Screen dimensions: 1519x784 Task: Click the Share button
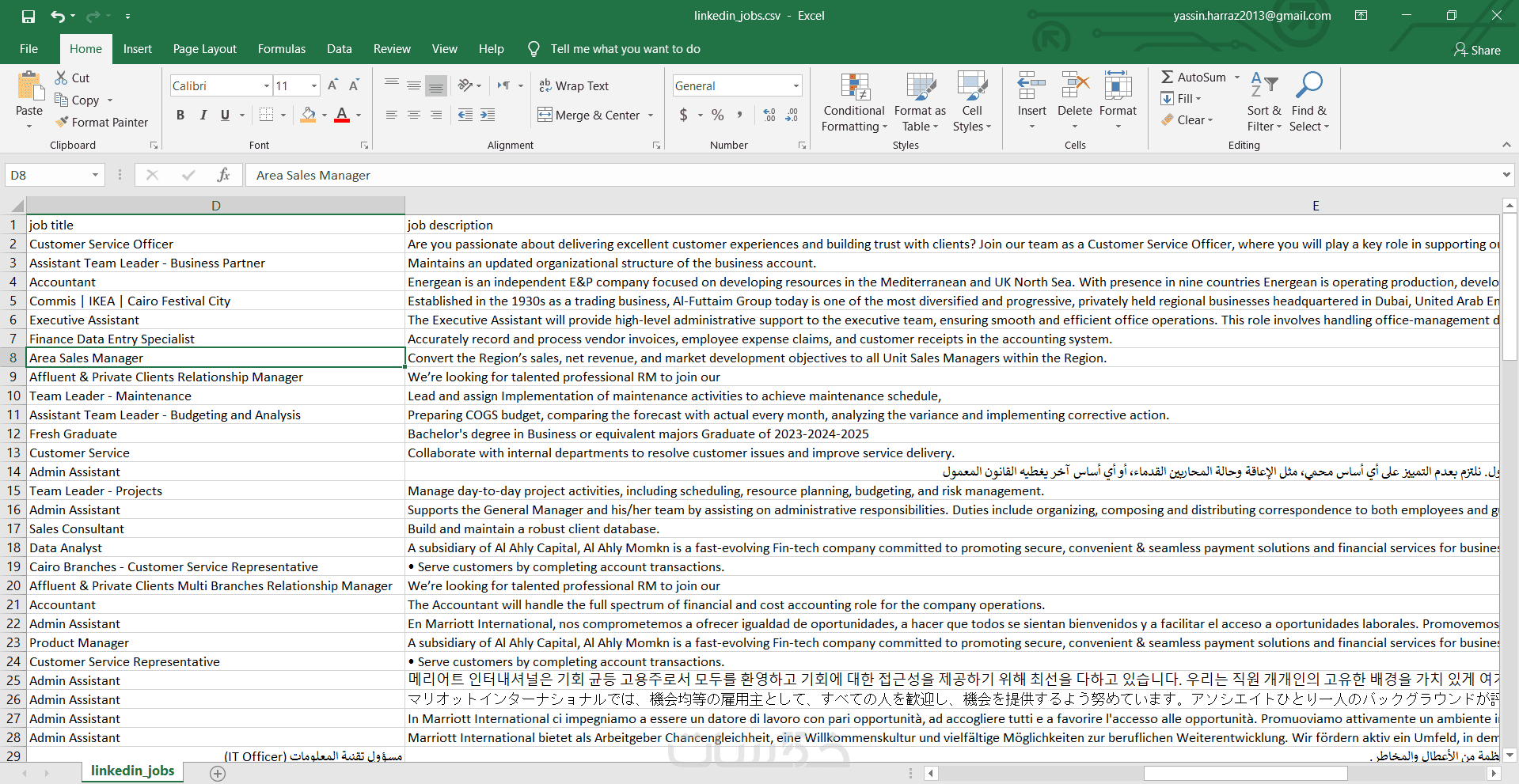click(x=1477, y=50)
